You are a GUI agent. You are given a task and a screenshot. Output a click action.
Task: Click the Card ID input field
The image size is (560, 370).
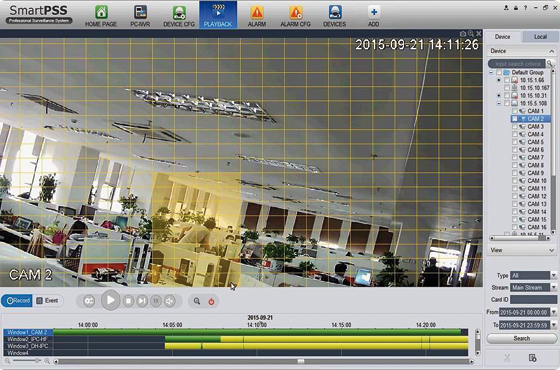point(533,300)
